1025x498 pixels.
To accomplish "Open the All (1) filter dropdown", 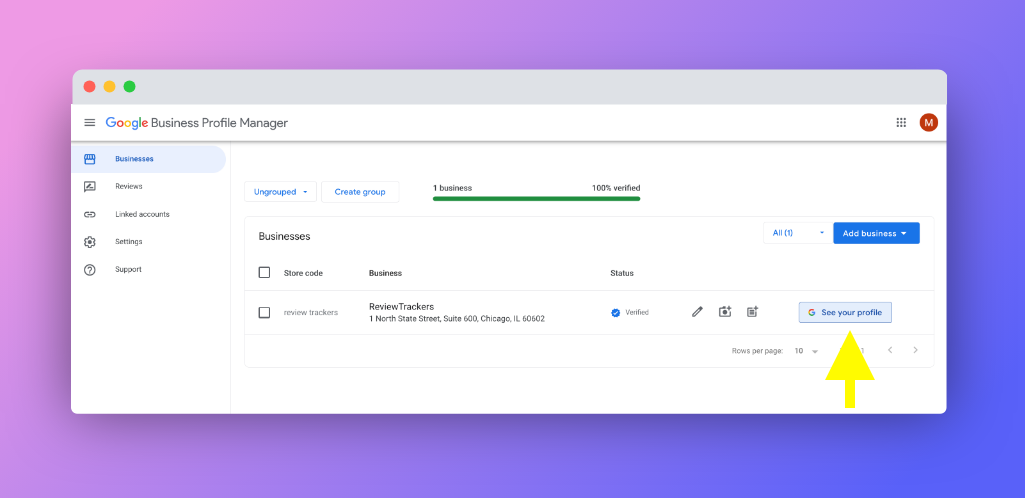I will click(x=798, y=233).
